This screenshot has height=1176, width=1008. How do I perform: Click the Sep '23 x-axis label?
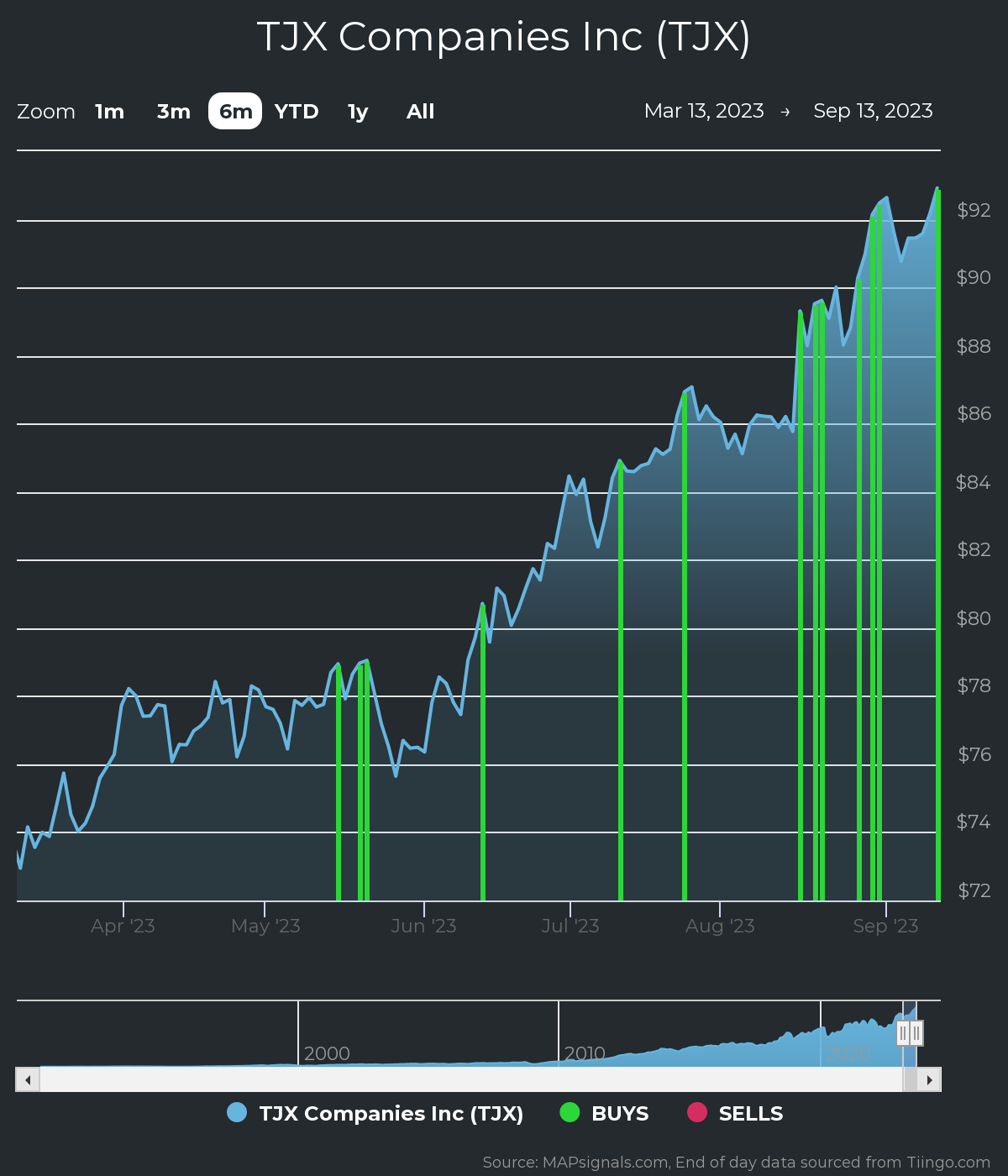pos(886,926)
